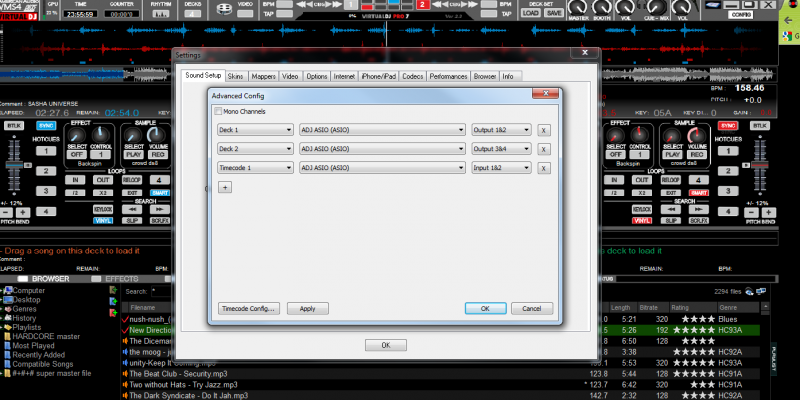The width and height of the screenshot is (800, 400).
Task: Open the Options tab
Action: [317, 76]
